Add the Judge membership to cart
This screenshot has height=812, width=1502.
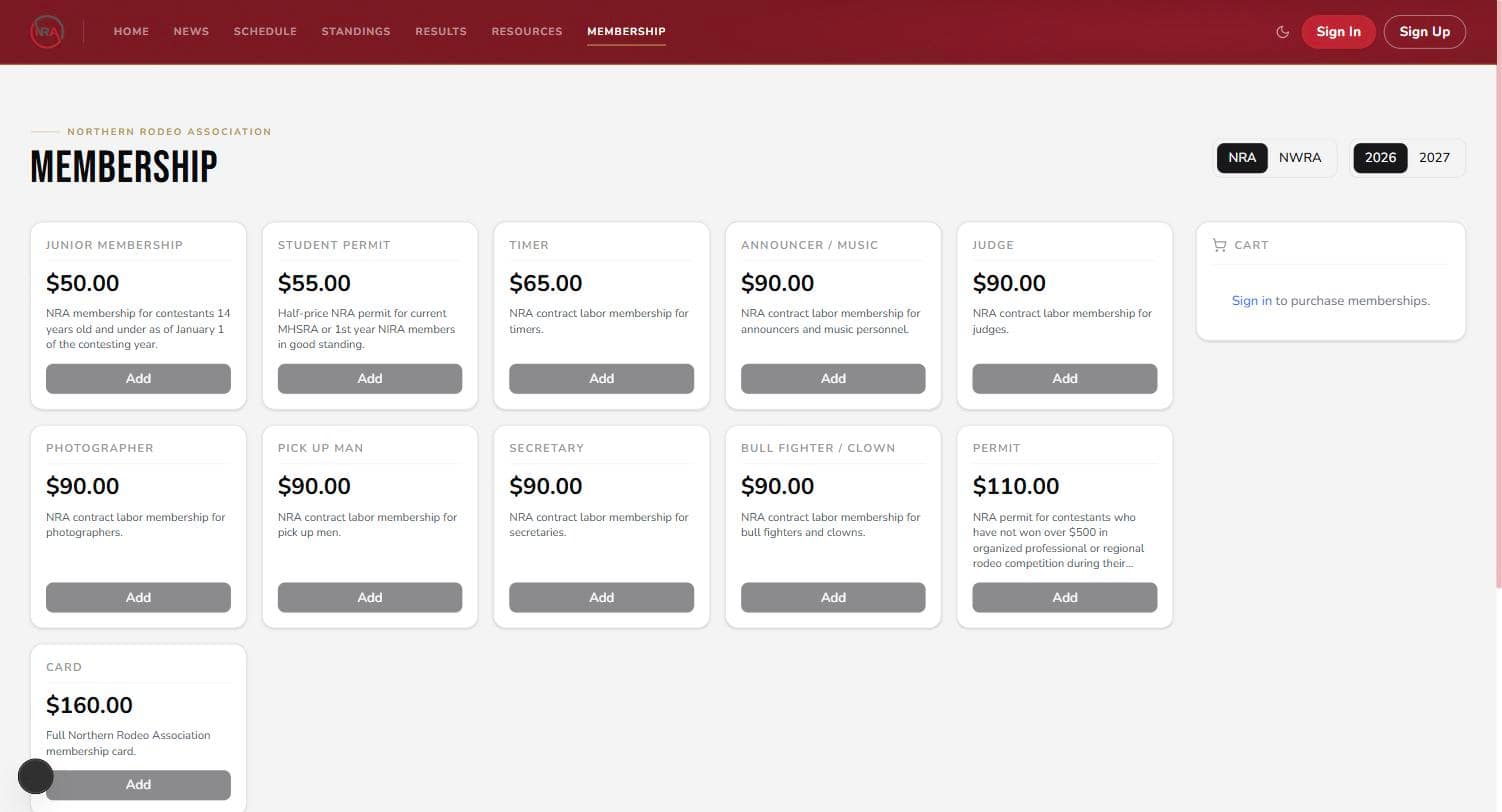click(x=1065, y=379)
